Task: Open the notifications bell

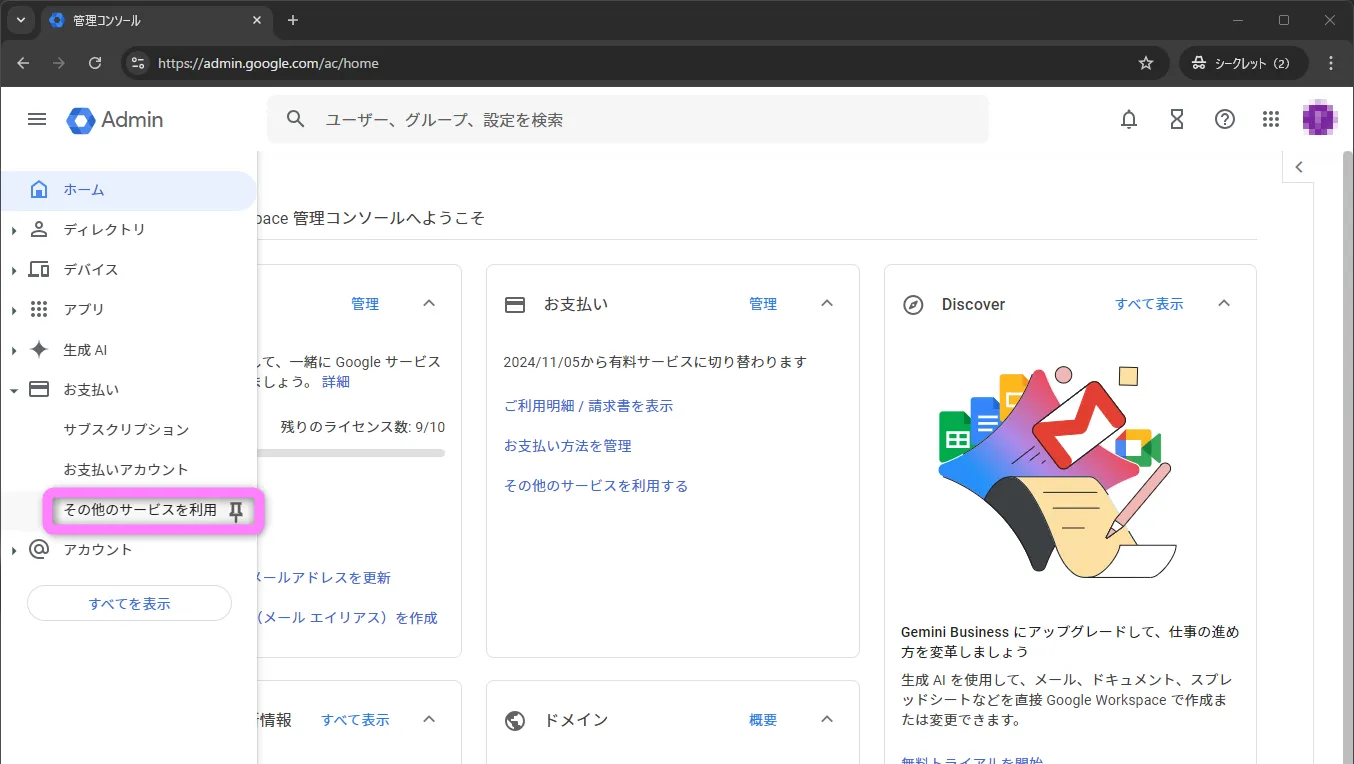Action: click(1129, 120)
